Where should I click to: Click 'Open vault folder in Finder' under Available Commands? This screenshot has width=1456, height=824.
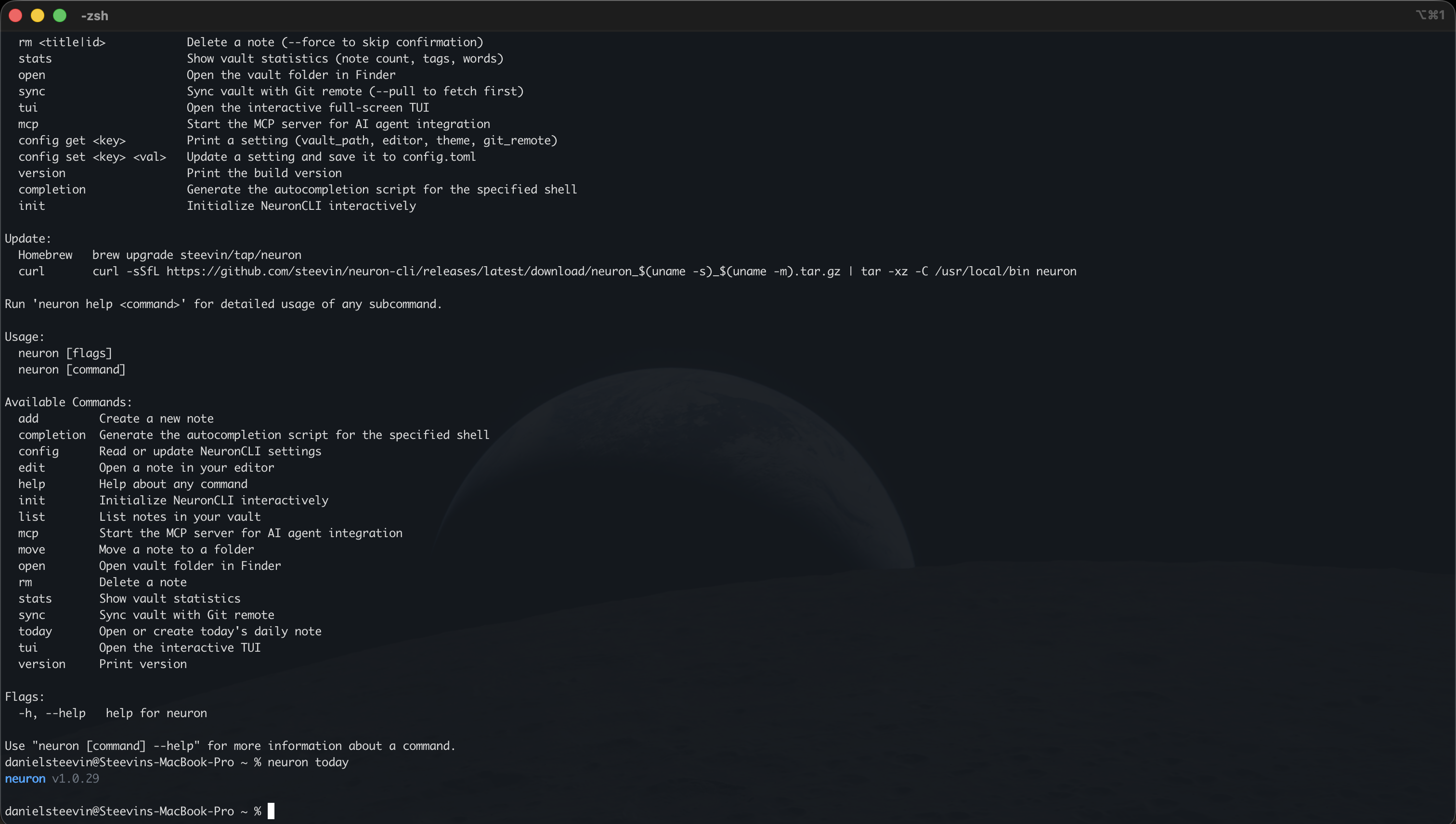[x=190, y=566]
